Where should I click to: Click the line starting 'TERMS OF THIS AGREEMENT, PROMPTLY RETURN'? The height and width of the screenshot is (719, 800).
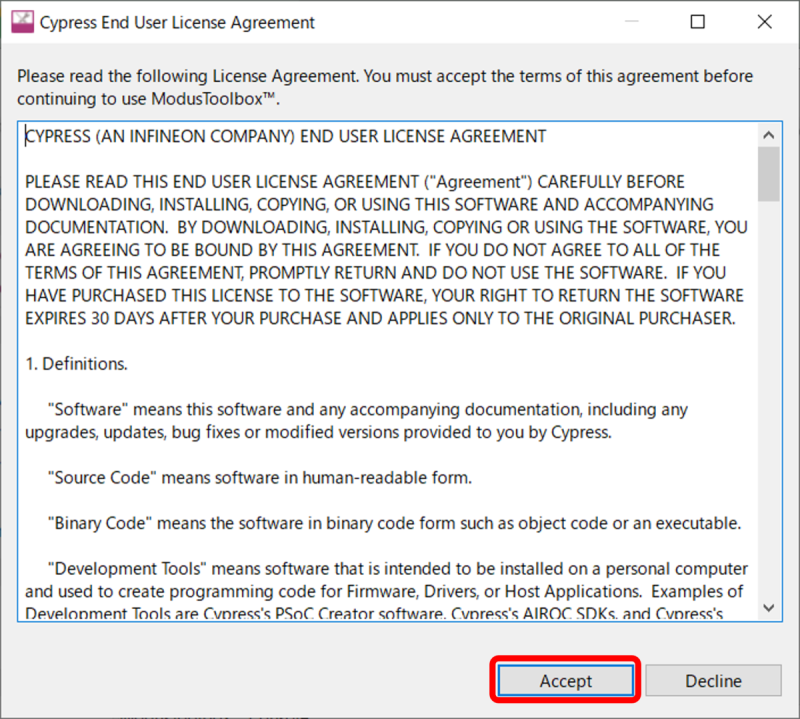tap(376, 273)
